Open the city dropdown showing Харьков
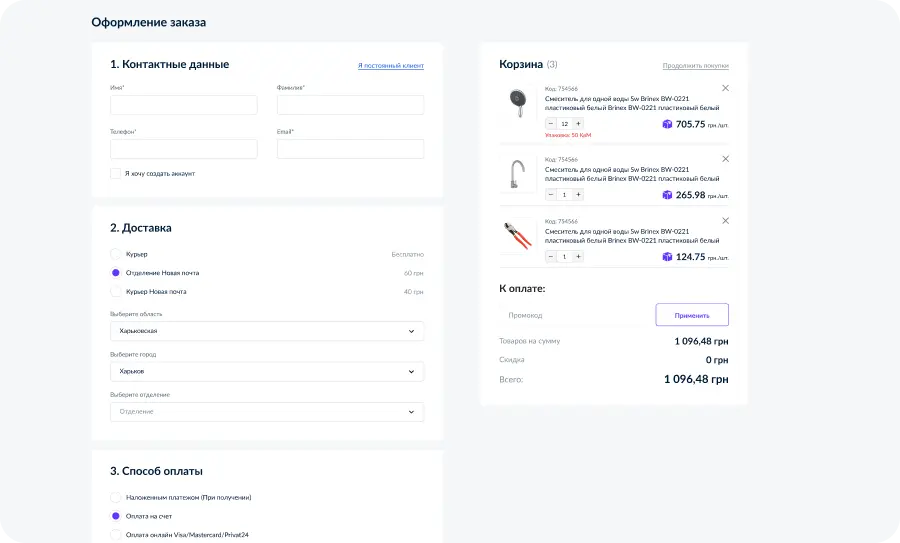This screenshot has height=543, width=900. tap(267, 371)
